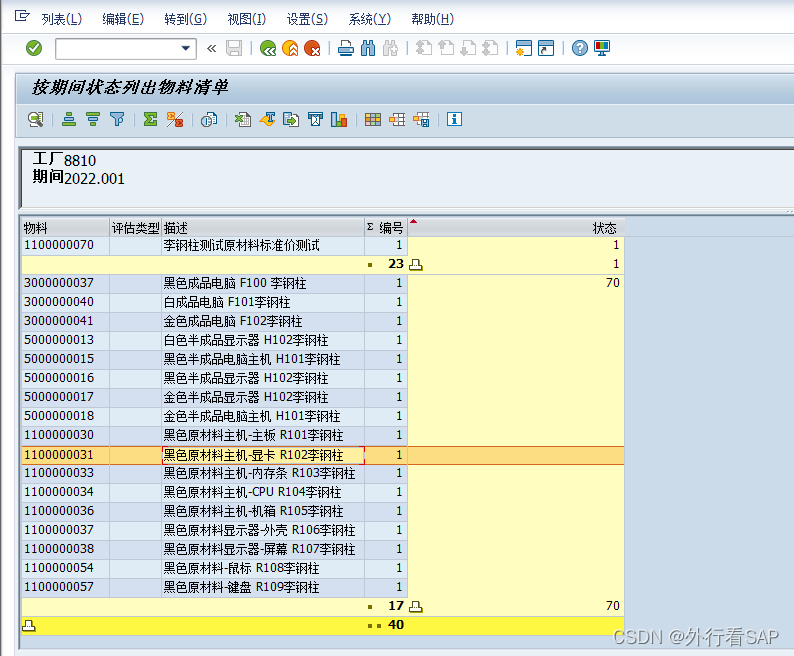Open the 视图(I) menu

coord(247,19)
